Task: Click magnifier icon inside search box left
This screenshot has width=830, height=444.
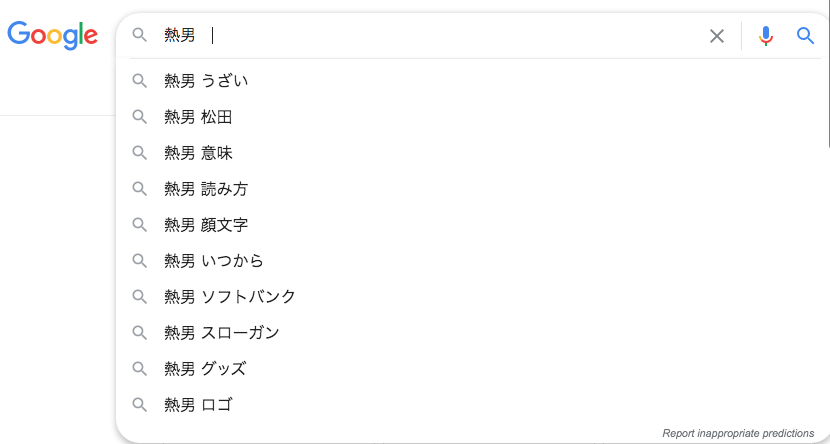Action: [140, 36]
